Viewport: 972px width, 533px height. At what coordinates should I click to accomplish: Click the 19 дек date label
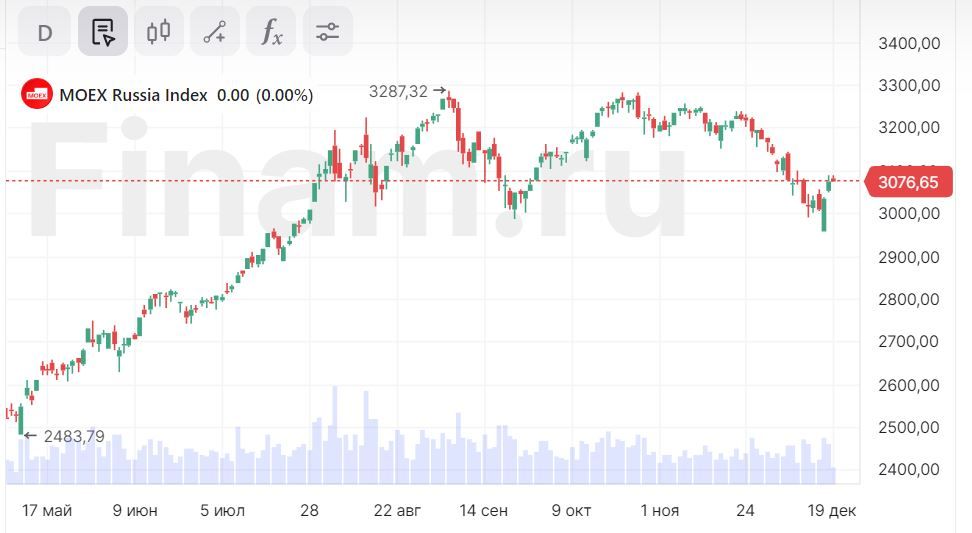point(832,511)
